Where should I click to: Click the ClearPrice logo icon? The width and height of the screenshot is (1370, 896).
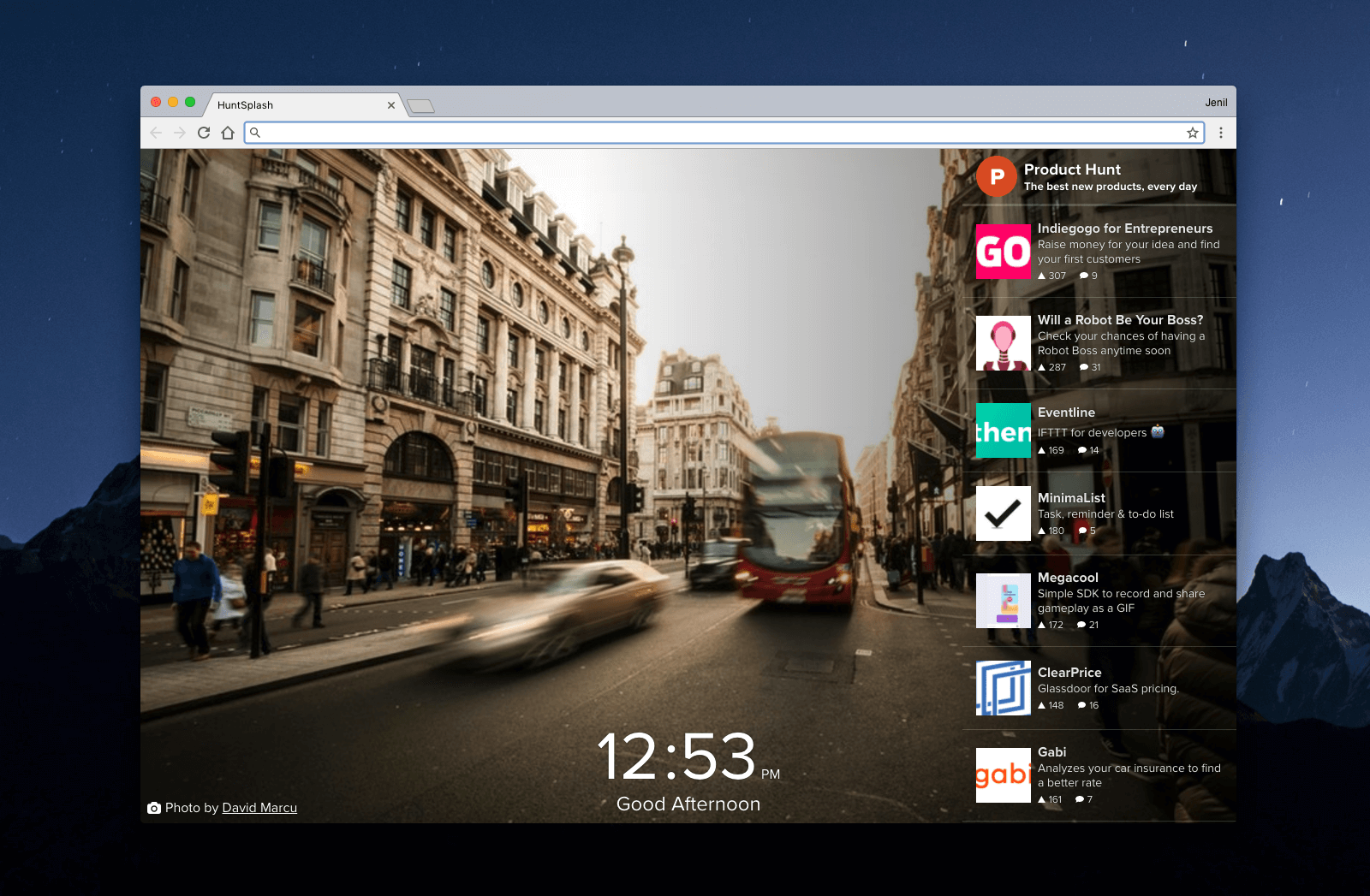point(1004,688)
